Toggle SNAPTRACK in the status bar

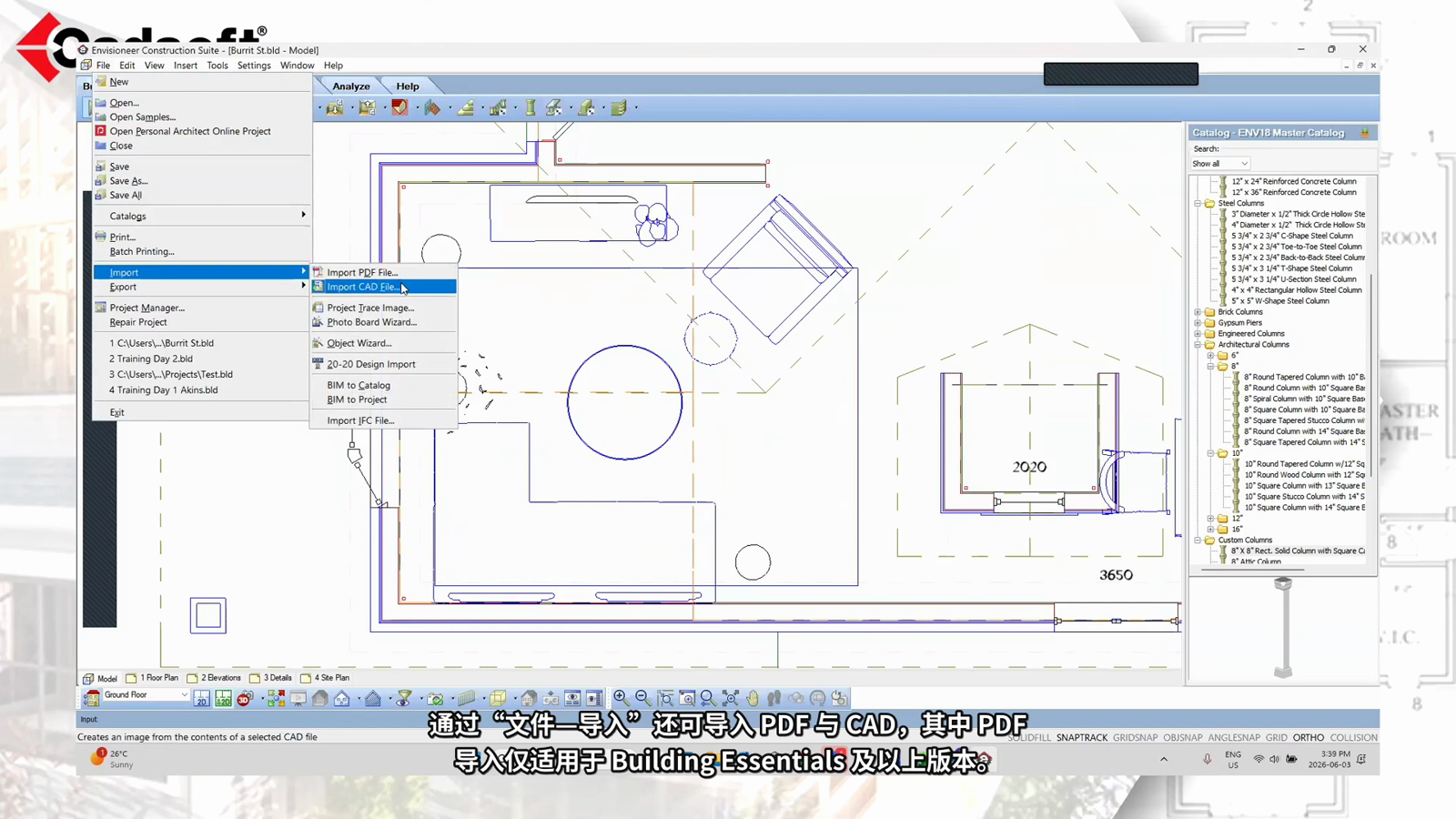pyautogui.click(x=1082, y=737)
